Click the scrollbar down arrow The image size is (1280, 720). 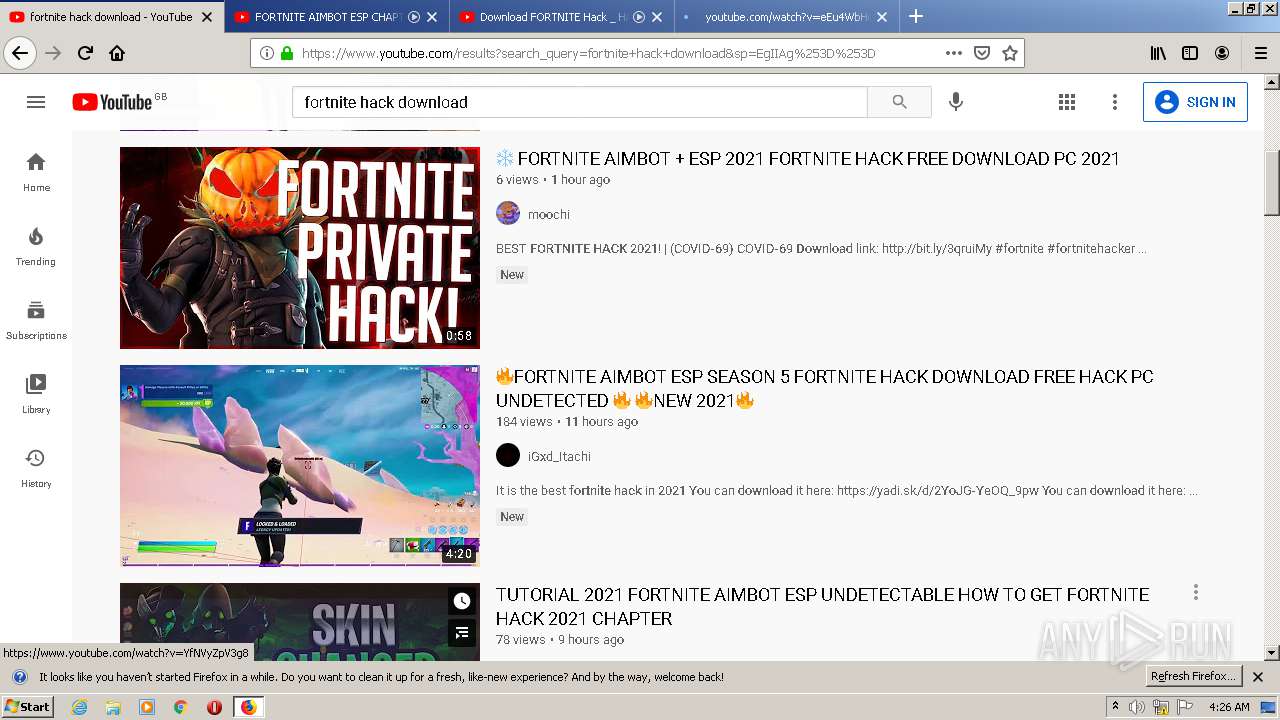tap(1272, 653)
